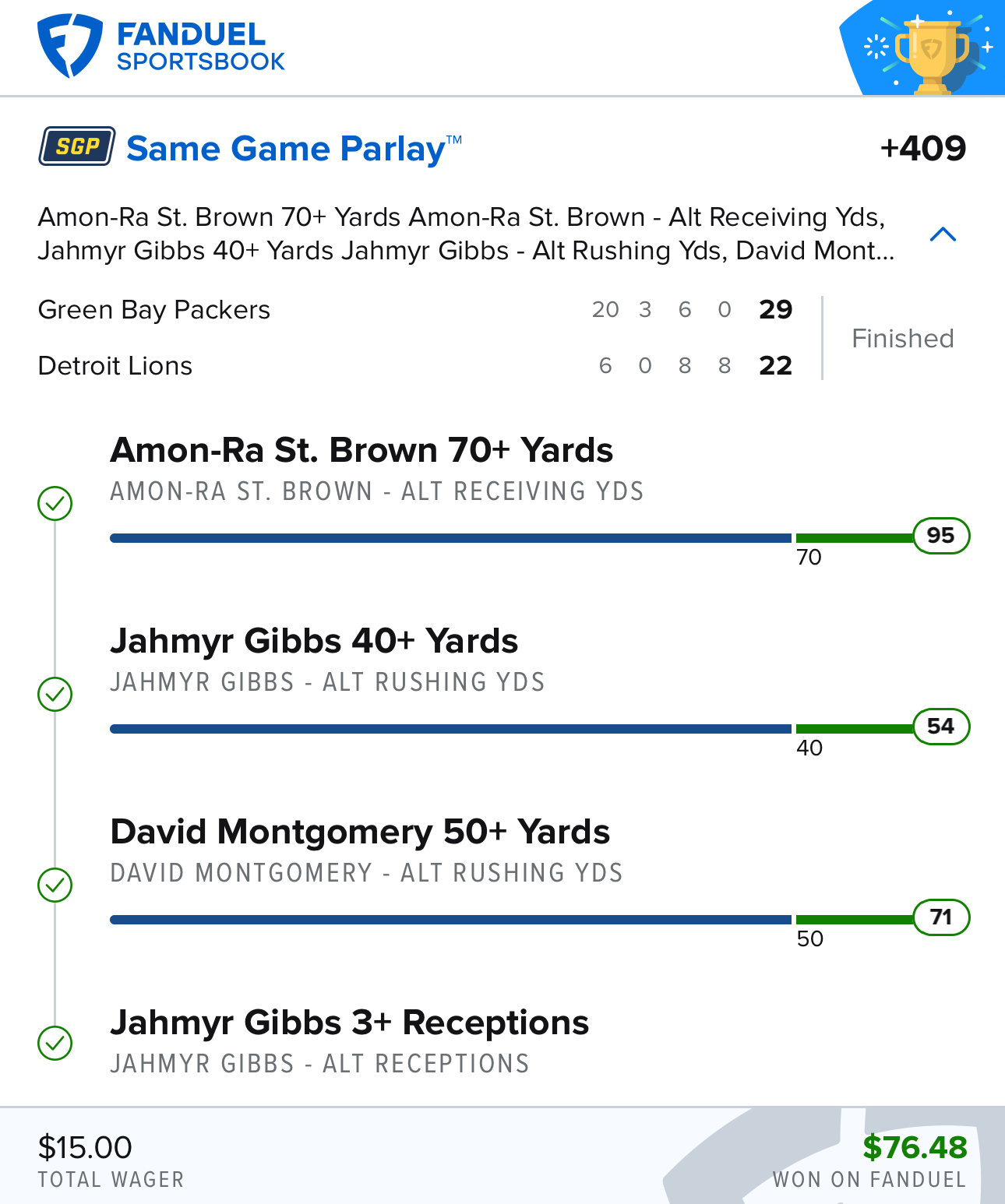Tap the check mark beside Gibbs 3+ Receptions

[55, 1043]
